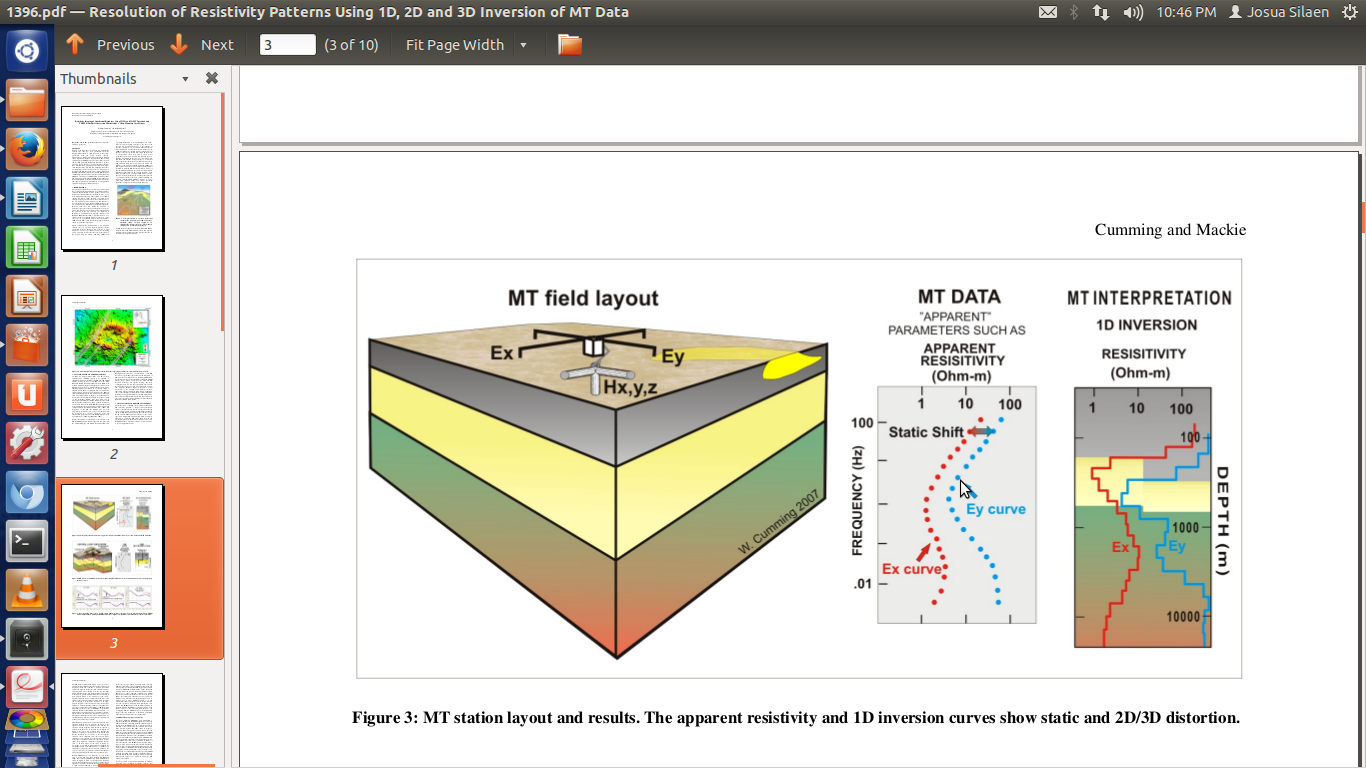Image resolution: width=1366 pixels, height=768 pixels.
Task: Open the sound indicator menu
Action: coord(1134,12)
